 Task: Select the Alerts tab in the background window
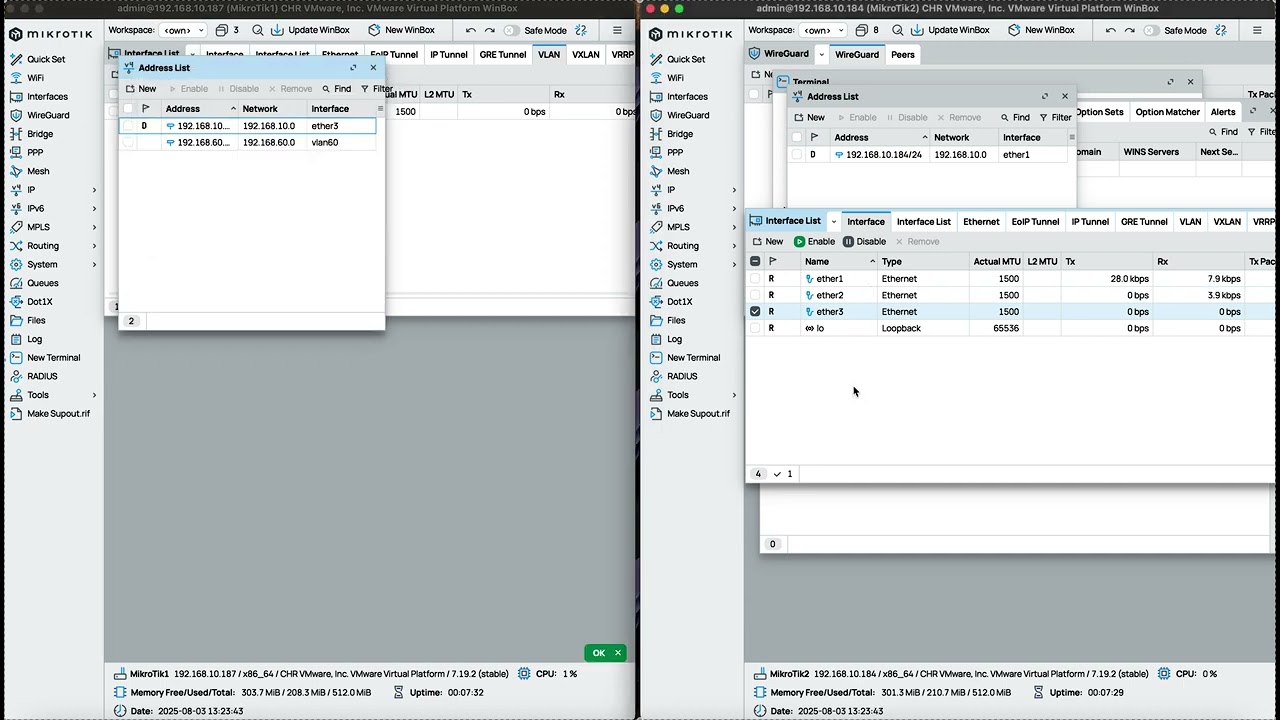(x=1223, y=112)
